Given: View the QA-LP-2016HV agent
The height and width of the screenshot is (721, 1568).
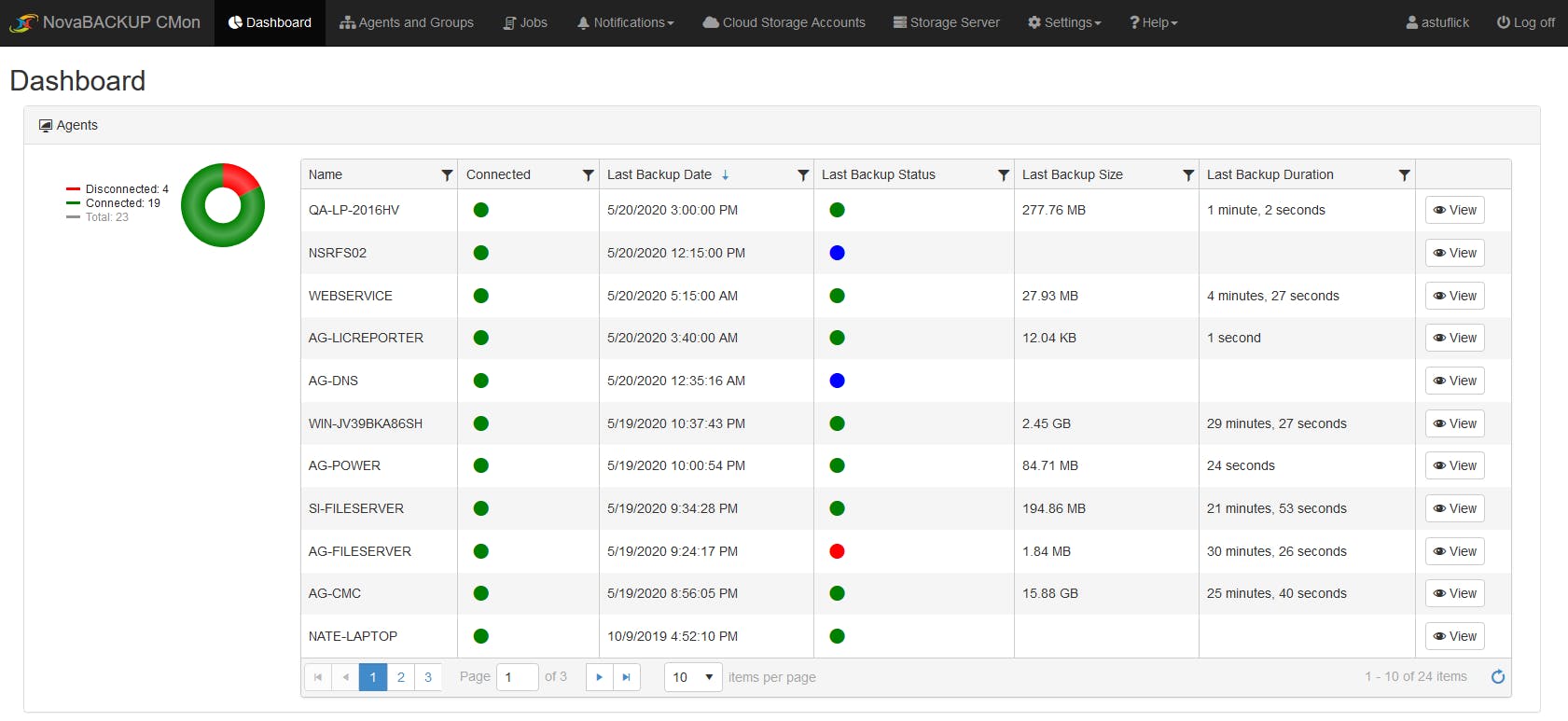Looking at the screenshot, I should click(x=1454, y=210).
